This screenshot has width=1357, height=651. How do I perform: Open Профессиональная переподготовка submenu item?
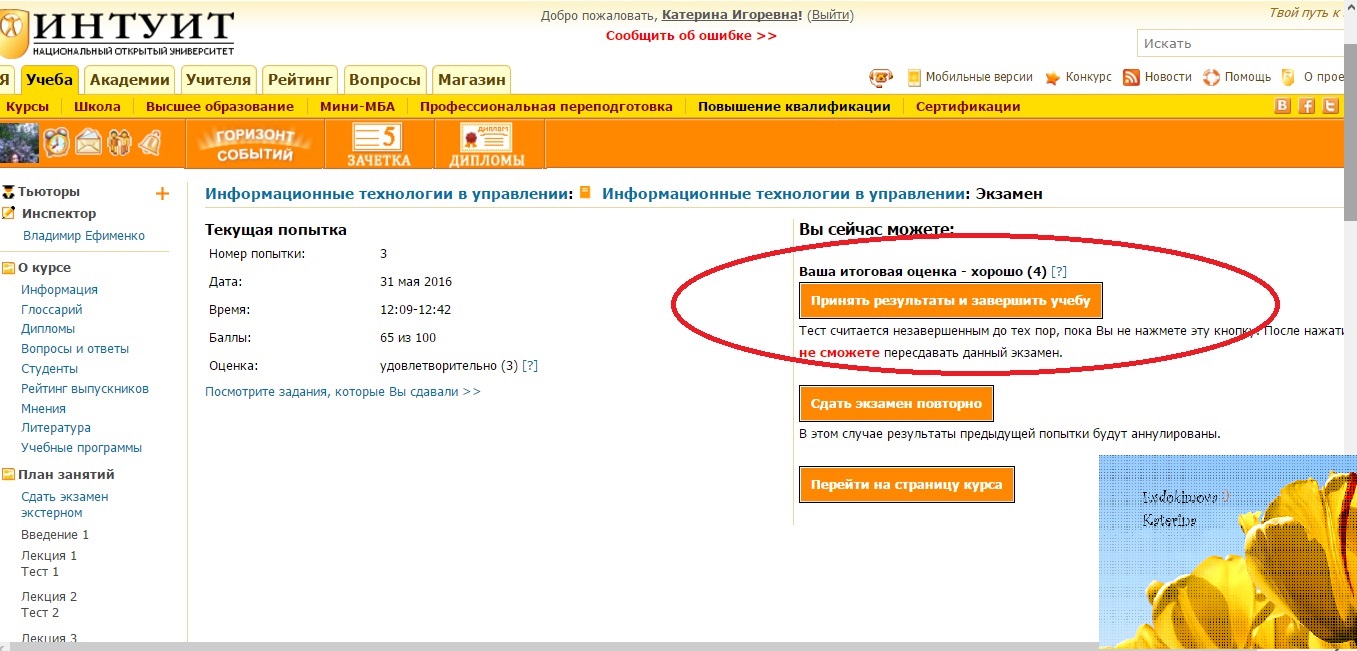pos(546,107)
